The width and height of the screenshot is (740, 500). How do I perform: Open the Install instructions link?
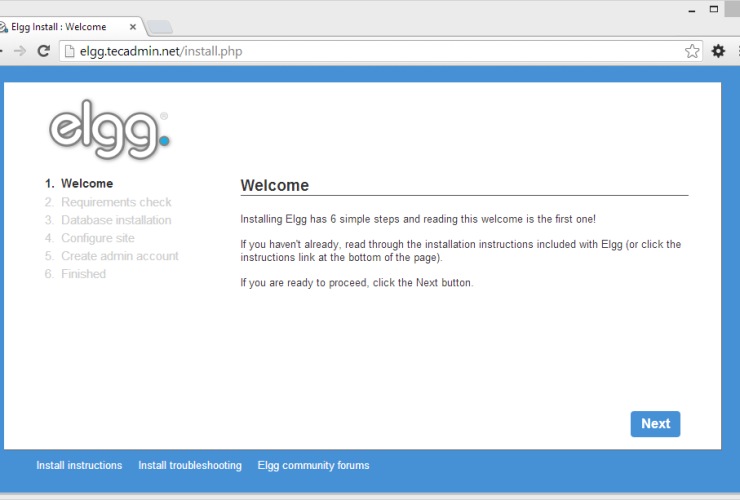pyautogui.click(x=79, y=466)
